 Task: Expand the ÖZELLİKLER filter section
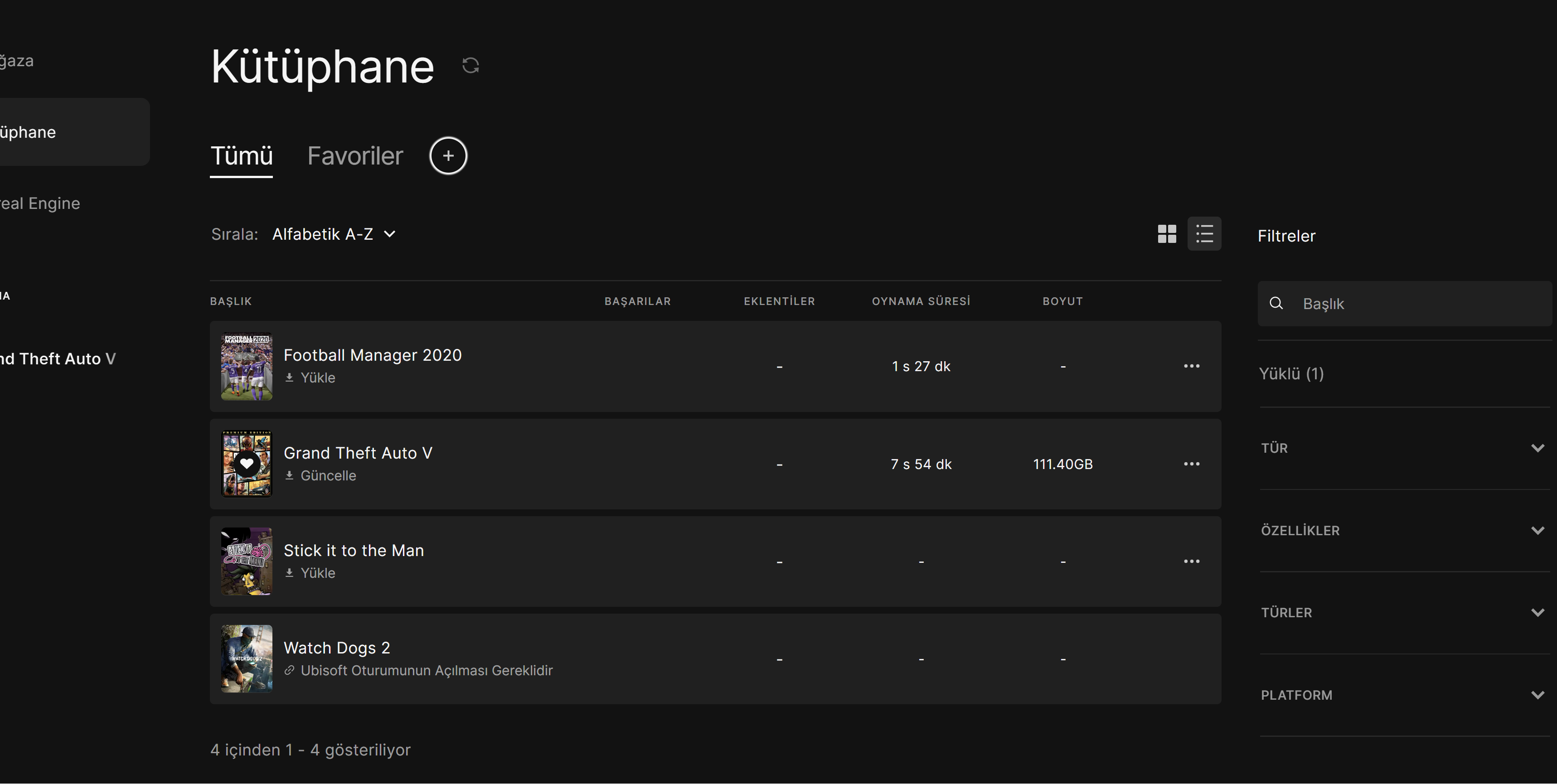[1402, 530]
